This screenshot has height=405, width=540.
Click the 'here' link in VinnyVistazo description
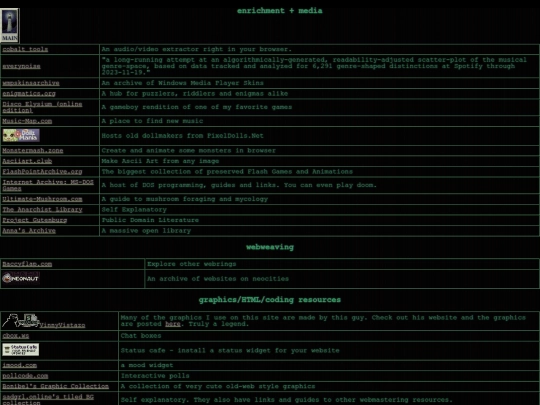coord(173,324)
